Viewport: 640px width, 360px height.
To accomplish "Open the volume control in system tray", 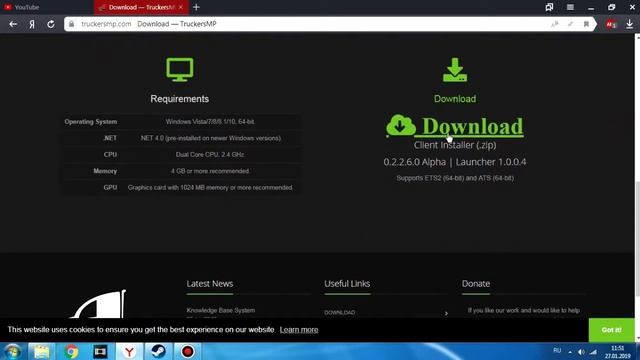I will (x=581, y=352).
